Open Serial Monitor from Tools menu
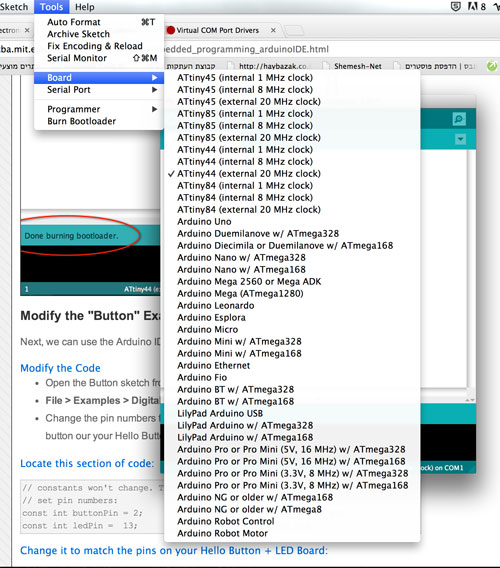This screenshot has height=568, width=500. [99, 58]
